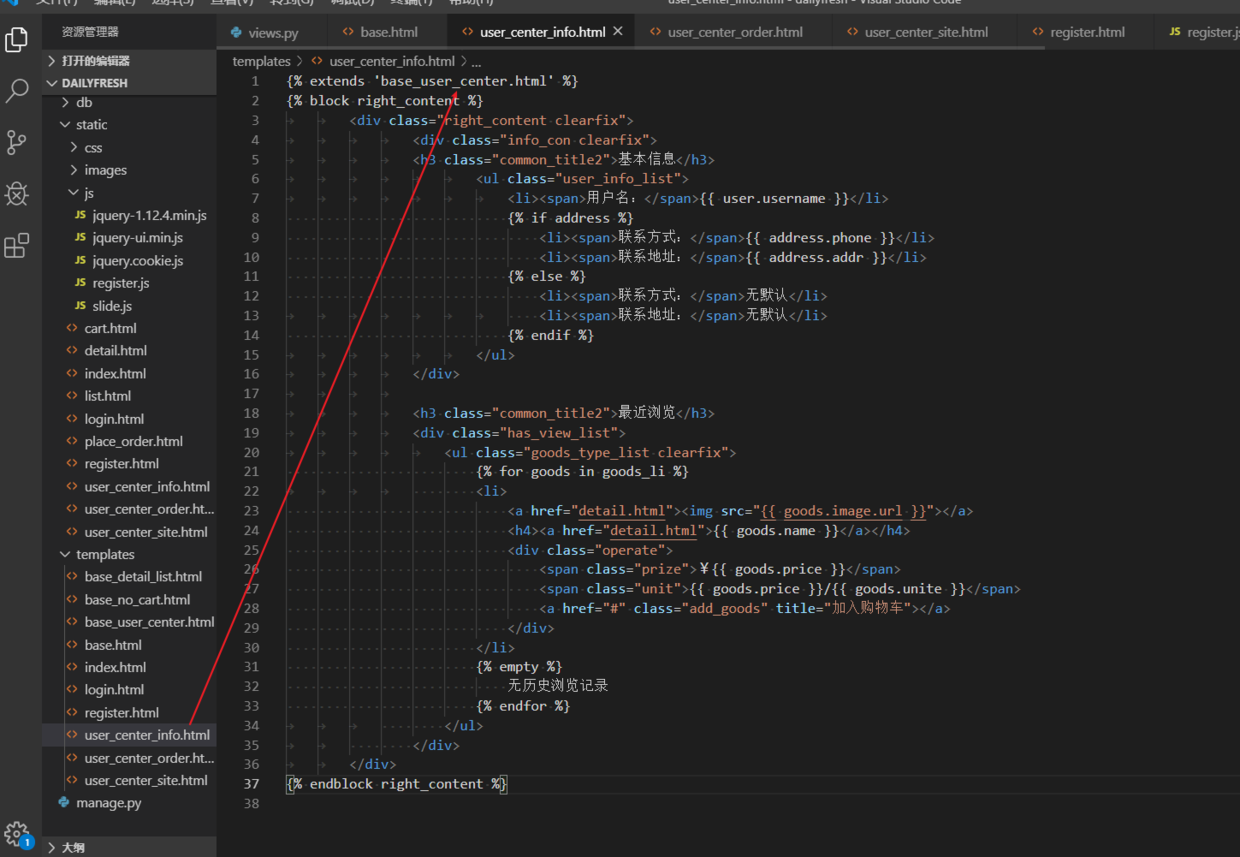The image size is (1240, 857).
Task: Open jquery-1.12.4.min.js file
Action: [x=149, y=215]
